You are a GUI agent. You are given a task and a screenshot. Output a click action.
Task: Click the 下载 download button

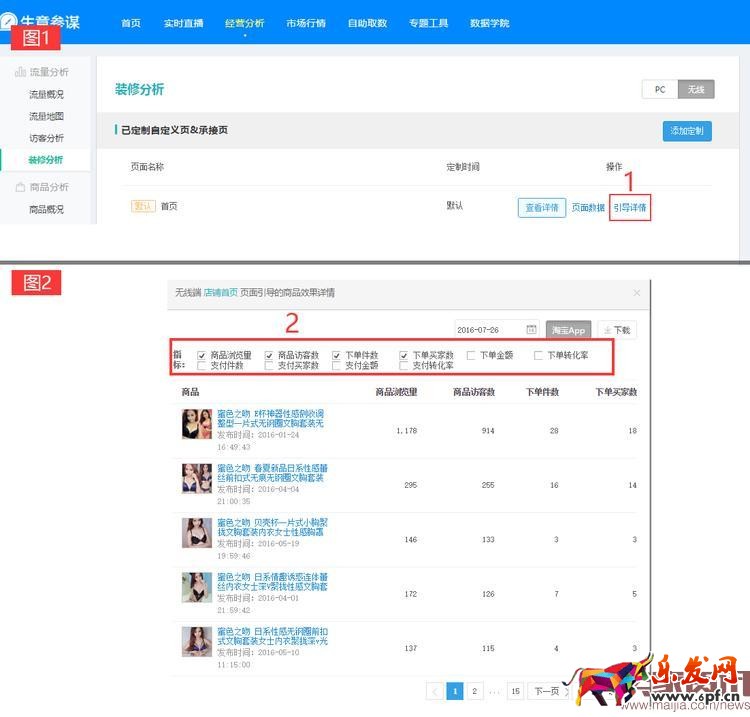[617, 330]
